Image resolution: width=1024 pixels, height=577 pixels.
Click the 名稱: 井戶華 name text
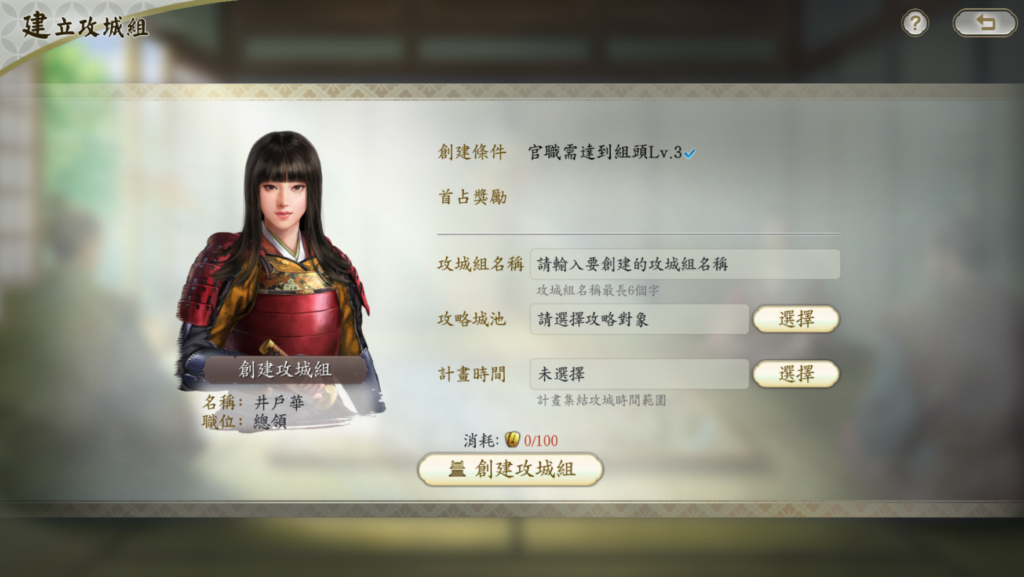click(x=253, y=402)
